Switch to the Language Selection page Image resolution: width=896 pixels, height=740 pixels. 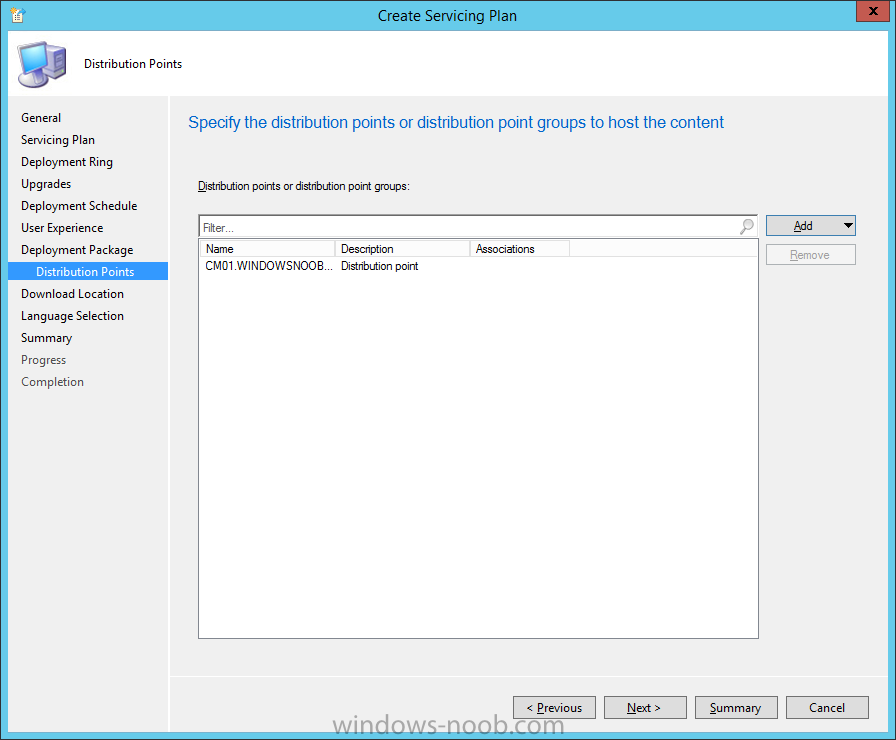coord(73,316)
